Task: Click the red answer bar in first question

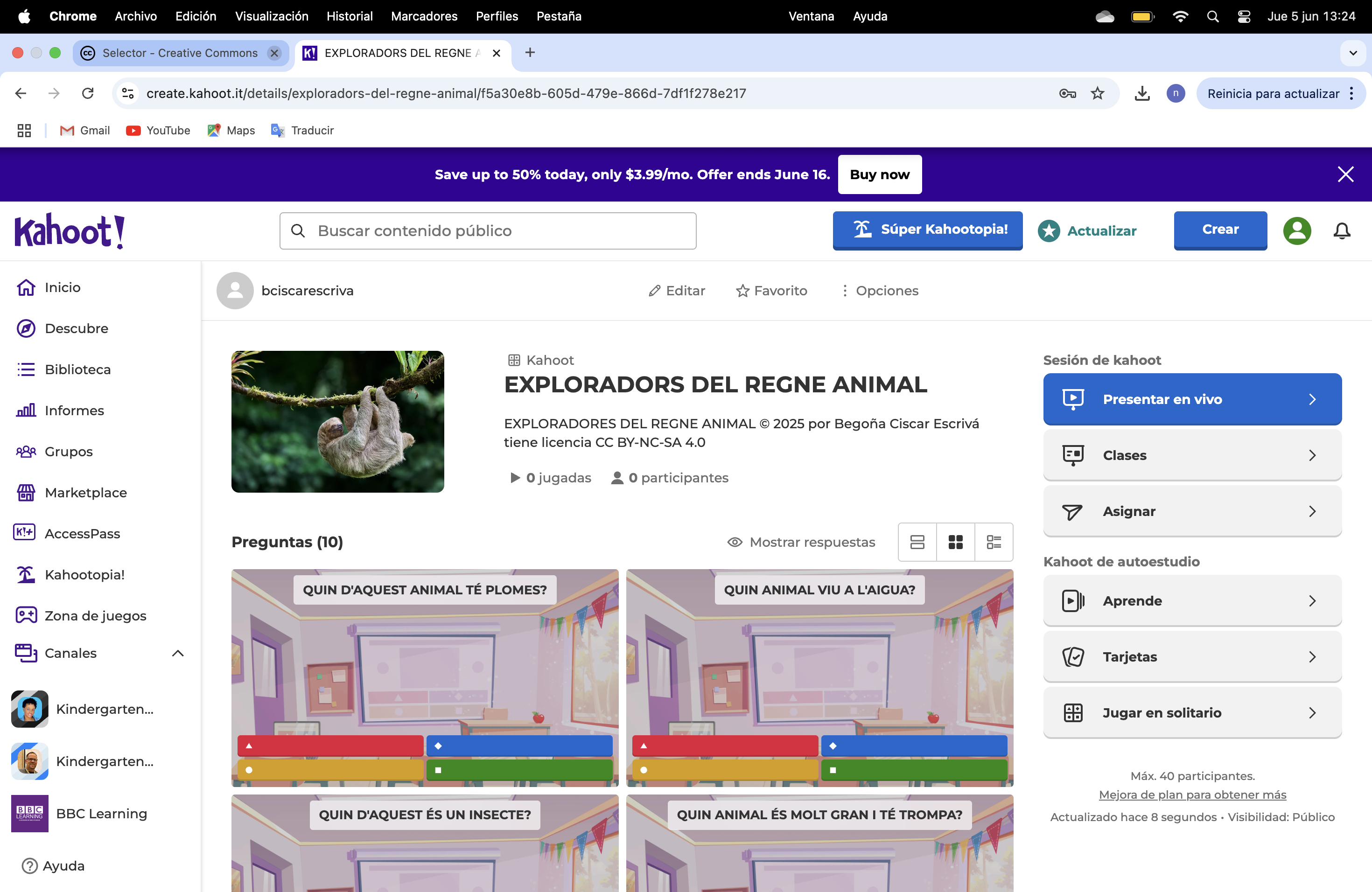Action: (x=330, y=746)
